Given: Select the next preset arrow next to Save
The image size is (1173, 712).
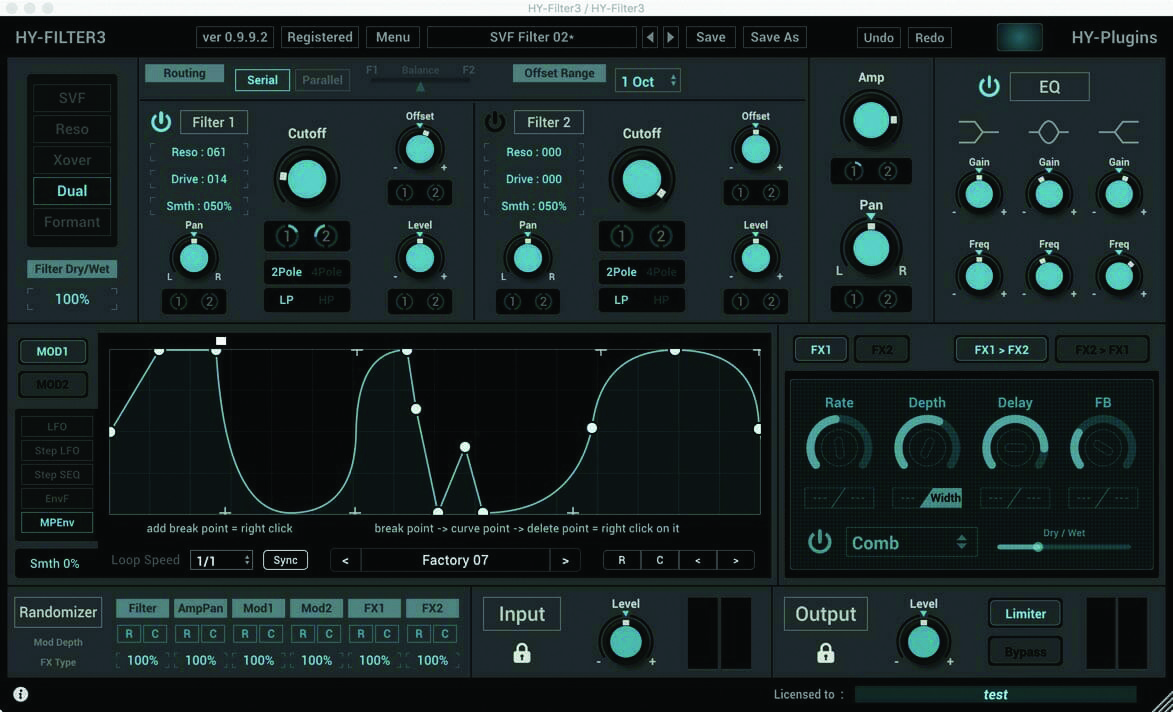Looking at the screenshot, I should [670, 37].
